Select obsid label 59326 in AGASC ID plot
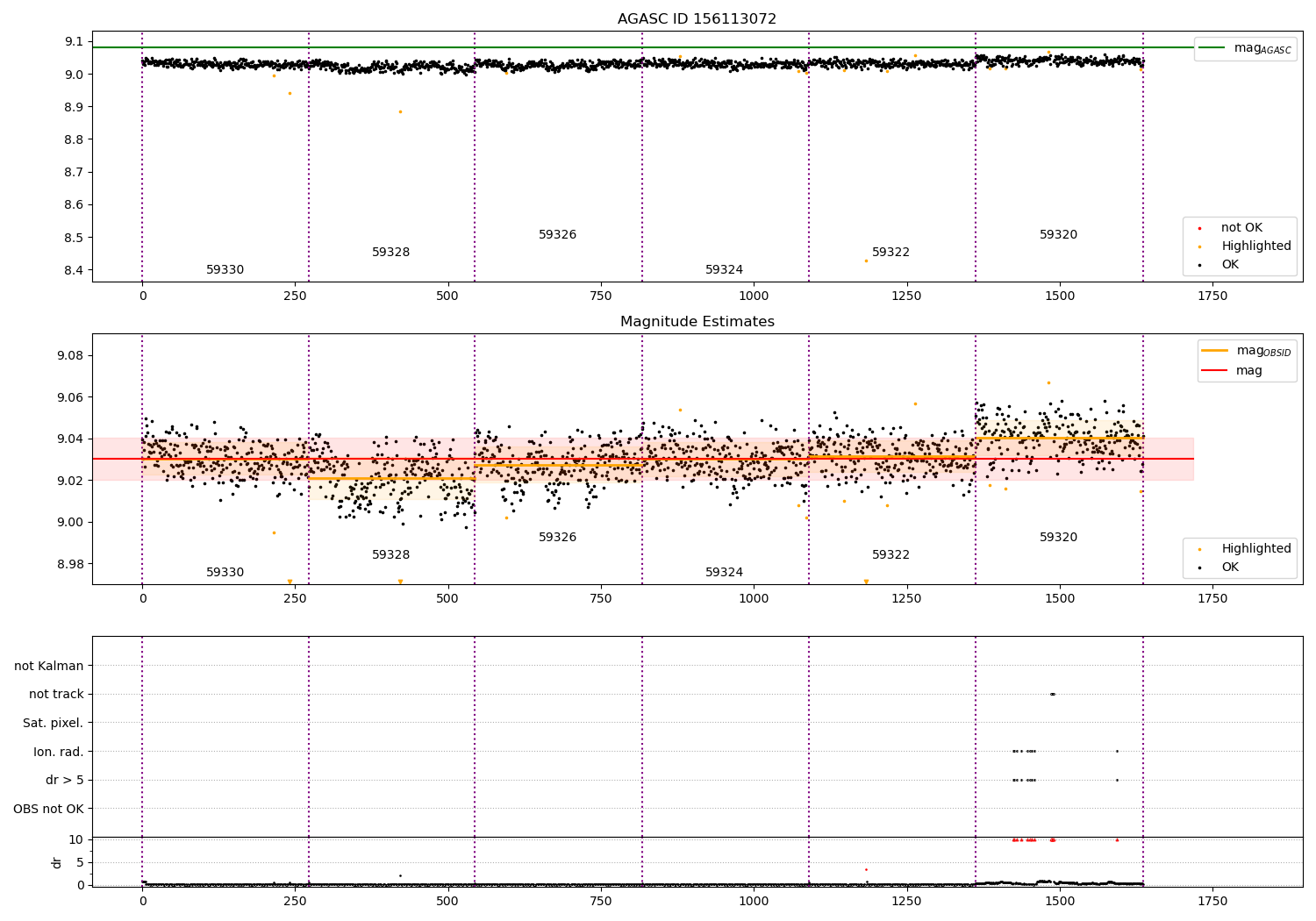The width and height of the screenshot is (1316, 921). tap(557, 235)
